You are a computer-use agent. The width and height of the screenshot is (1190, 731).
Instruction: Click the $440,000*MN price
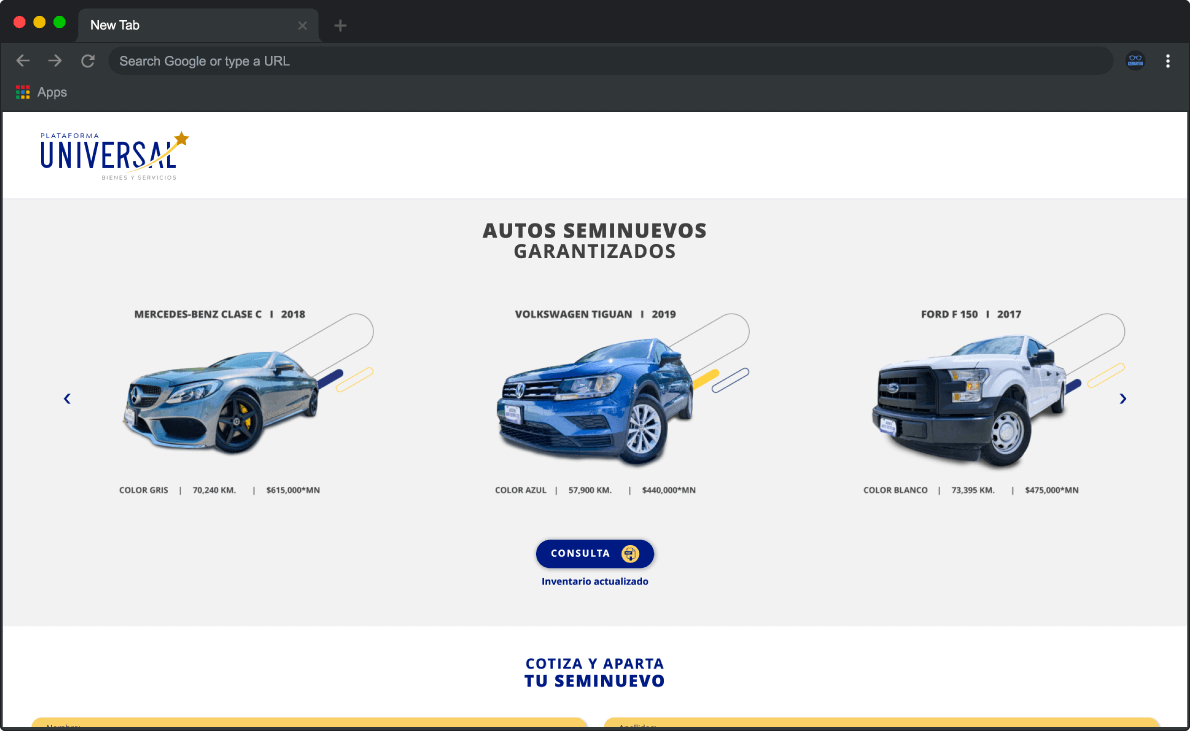pyautogui.click(x=669, y=490)
